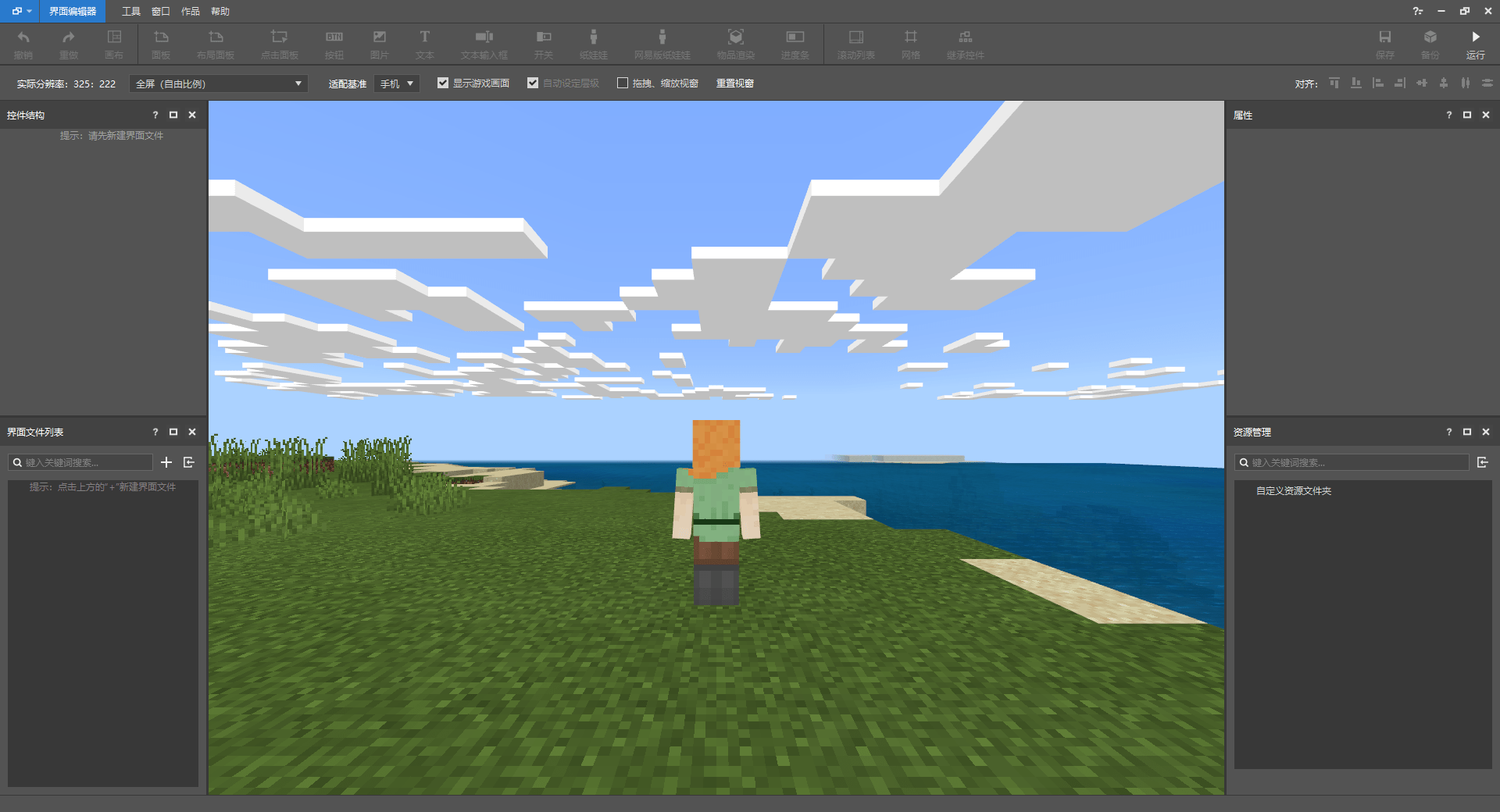Insert NetEase Paper Doll (网易版纸娃娃) control
Image resolution: width=1500 pixels, height=812 pixels.
click(662, 44)
